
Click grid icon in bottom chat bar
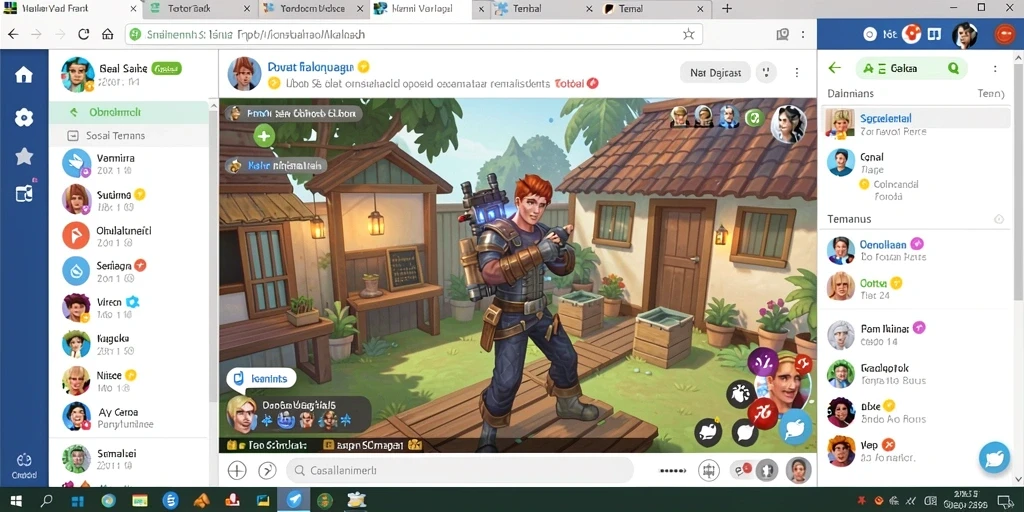coord(709,470)
